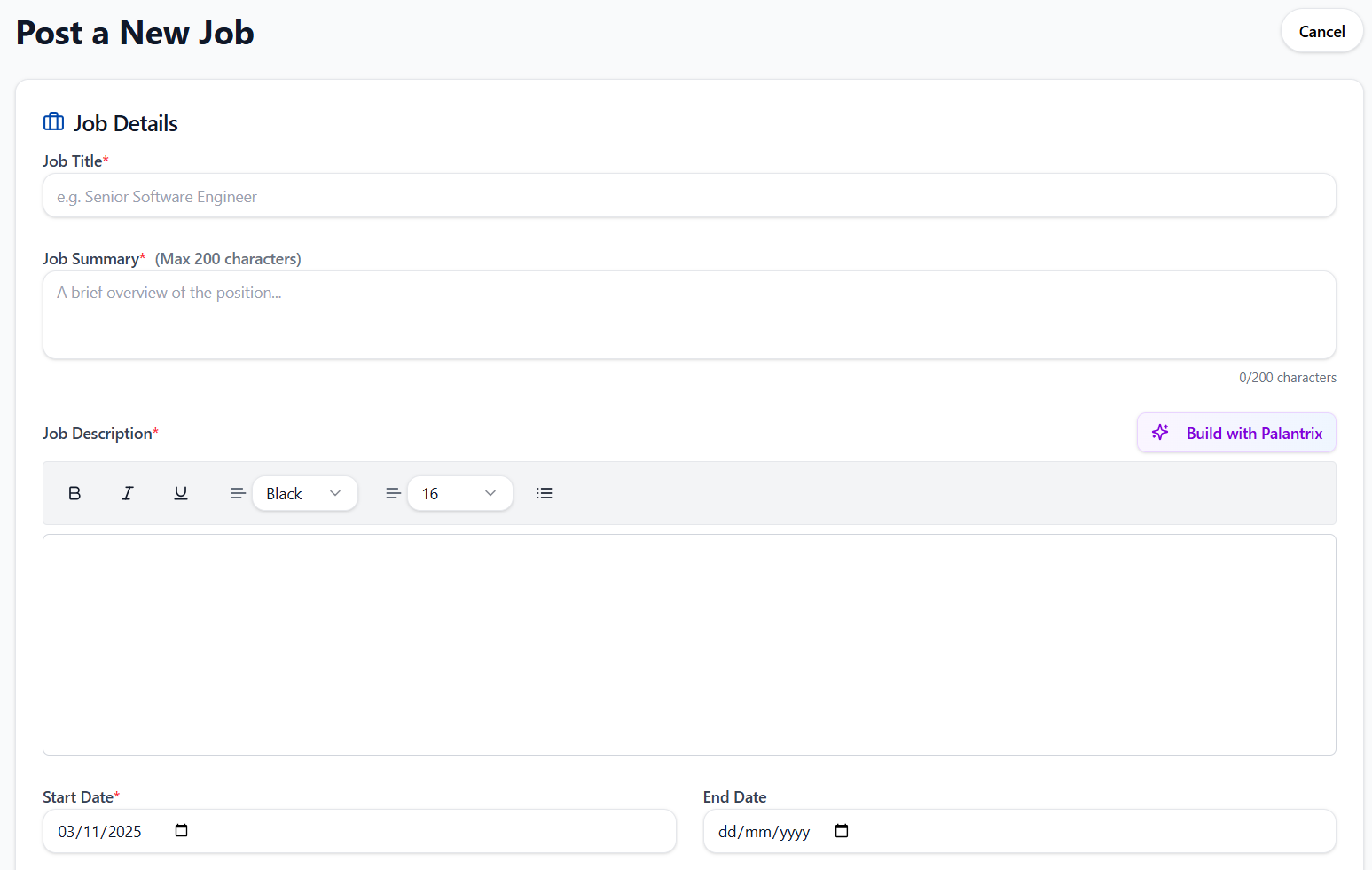Click the Job Details section title
Image resolution: width=1372 pixels, height=870 pixels.
[126, 123]
